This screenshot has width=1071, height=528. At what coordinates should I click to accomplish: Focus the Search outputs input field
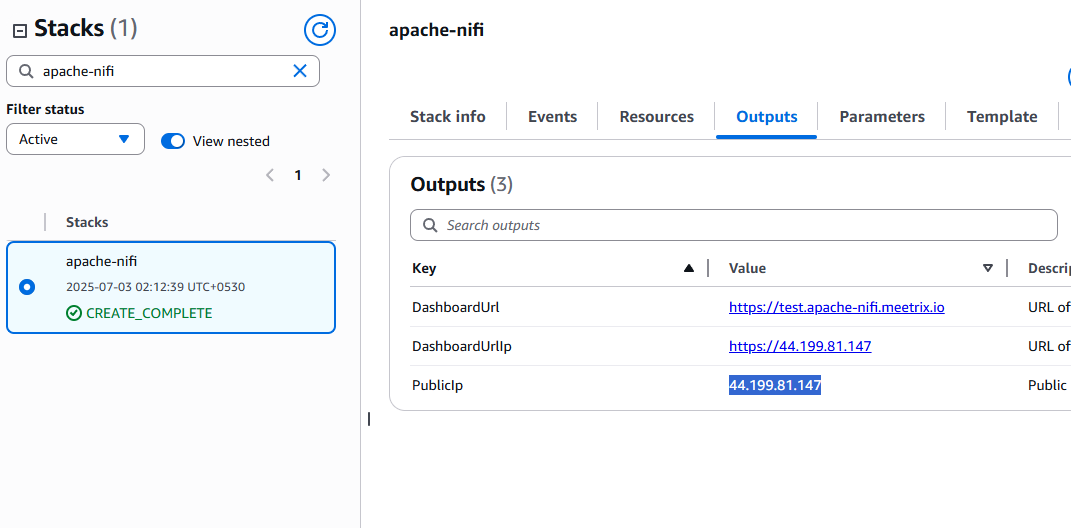point(734,225)
